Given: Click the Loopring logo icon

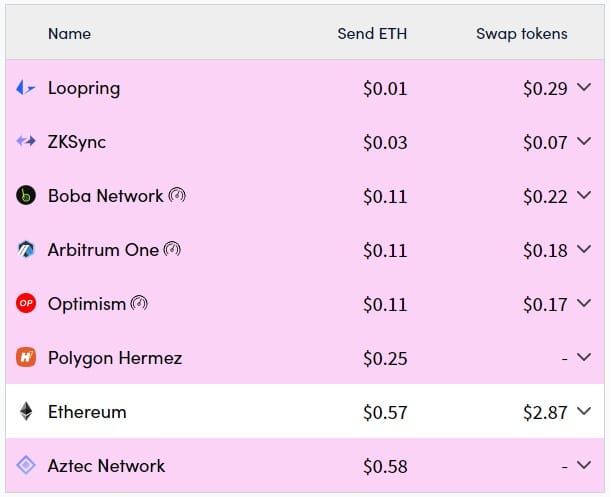Looking at the screenshot, I should coord(26,88).
